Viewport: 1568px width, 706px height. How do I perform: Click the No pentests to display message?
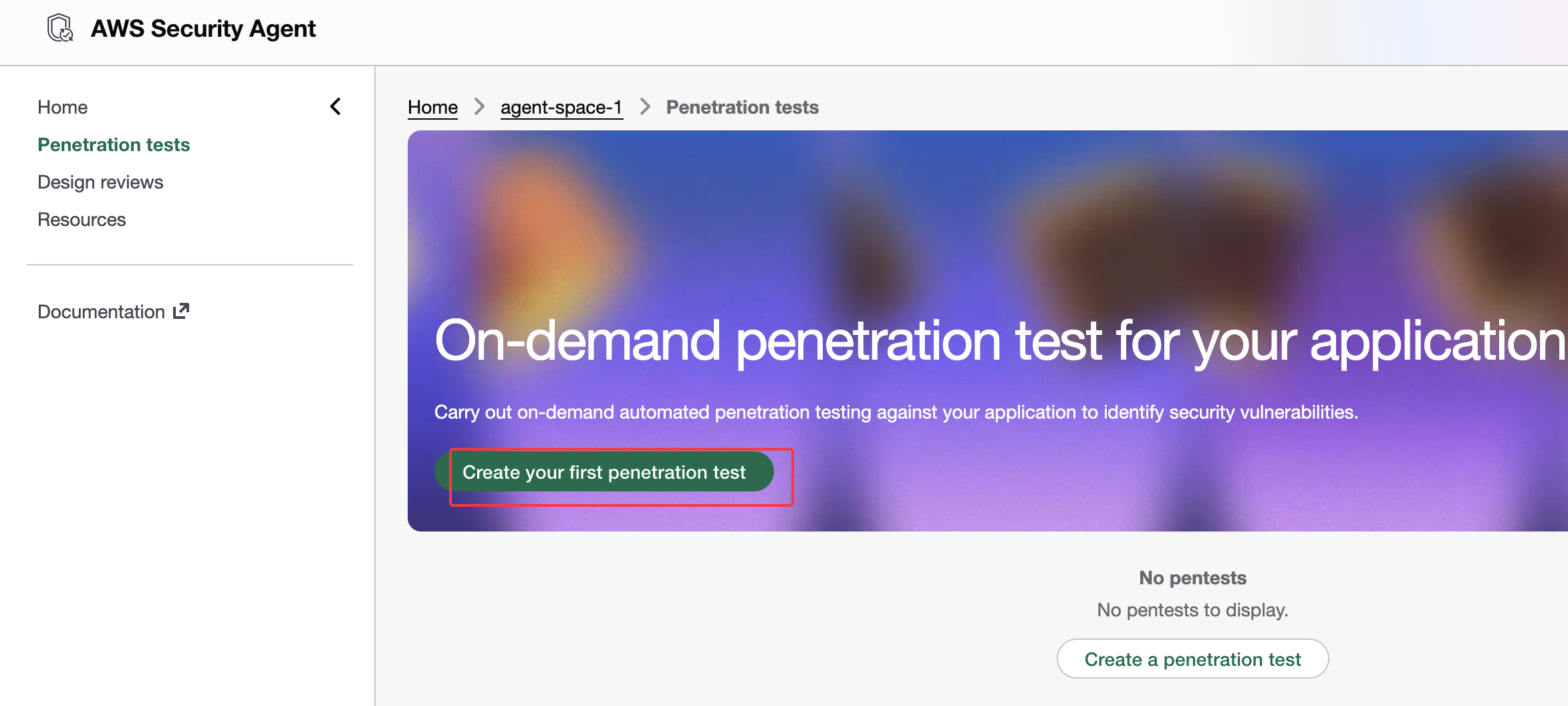(1192, 610)
